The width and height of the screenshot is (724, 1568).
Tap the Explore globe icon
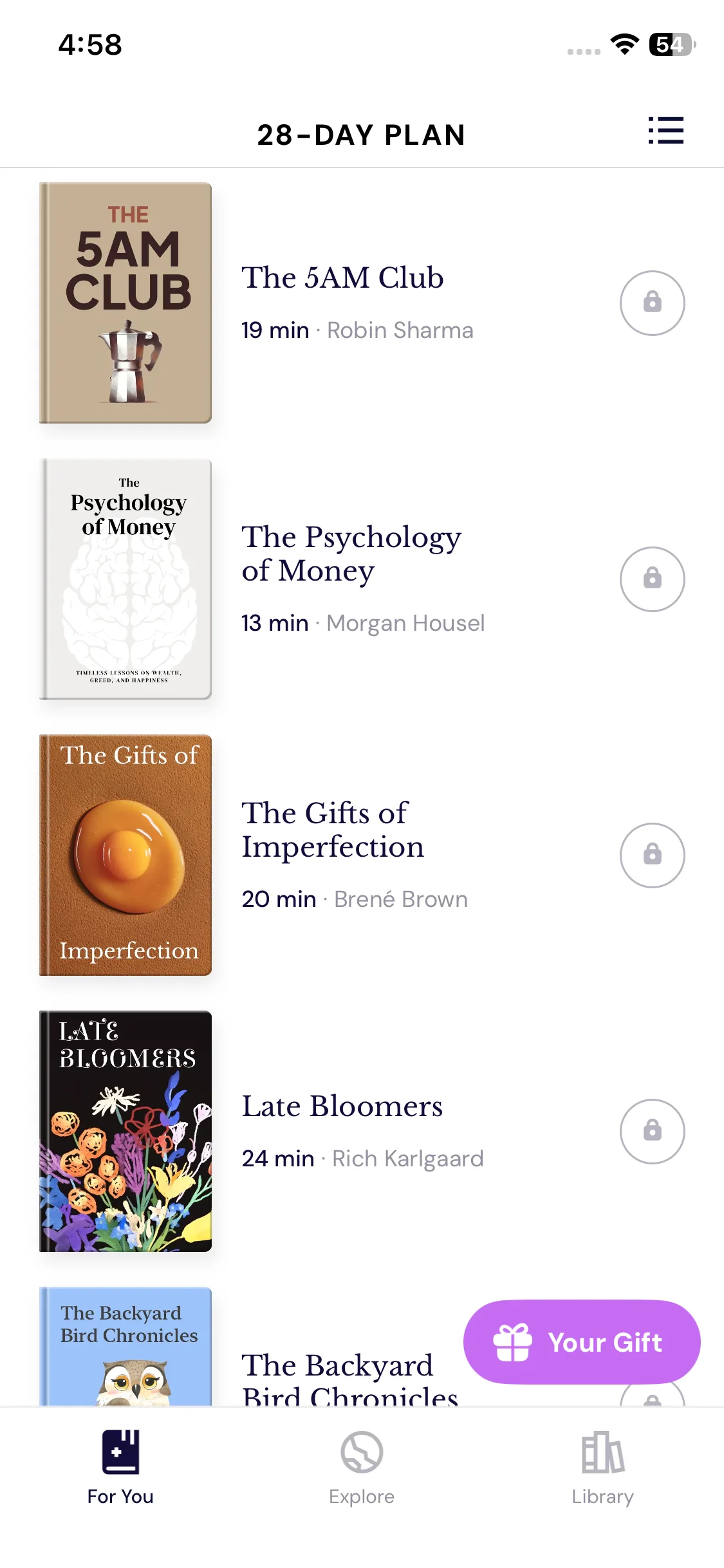tap(362, 1451)
